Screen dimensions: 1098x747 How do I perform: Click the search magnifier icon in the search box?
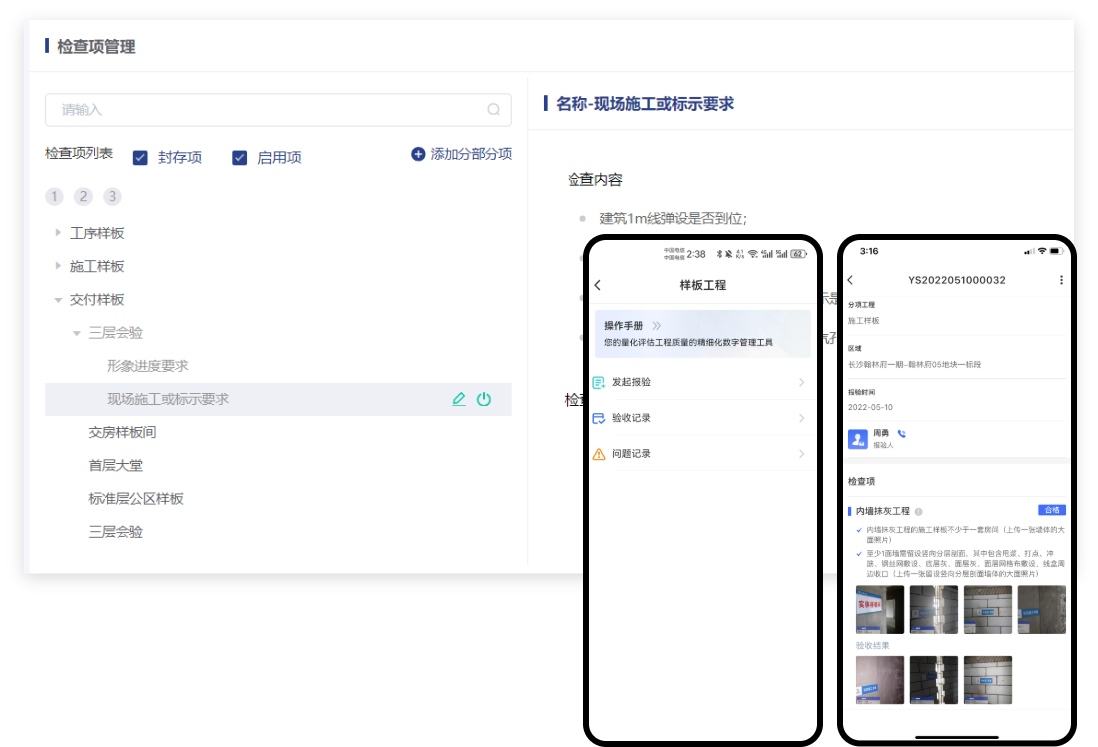494,109
